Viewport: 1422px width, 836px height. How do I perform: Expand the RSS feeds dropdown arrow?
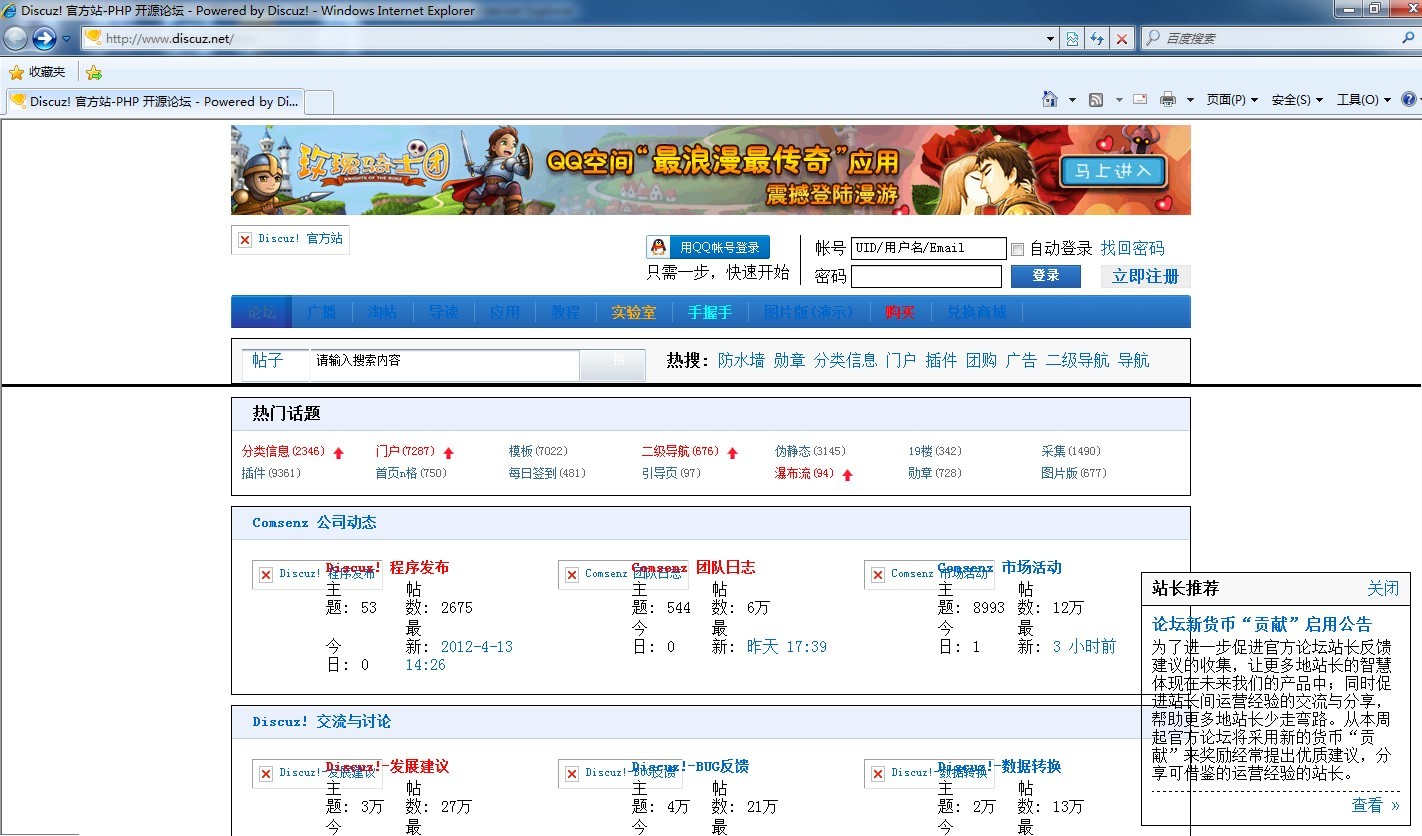(1119, 100)
